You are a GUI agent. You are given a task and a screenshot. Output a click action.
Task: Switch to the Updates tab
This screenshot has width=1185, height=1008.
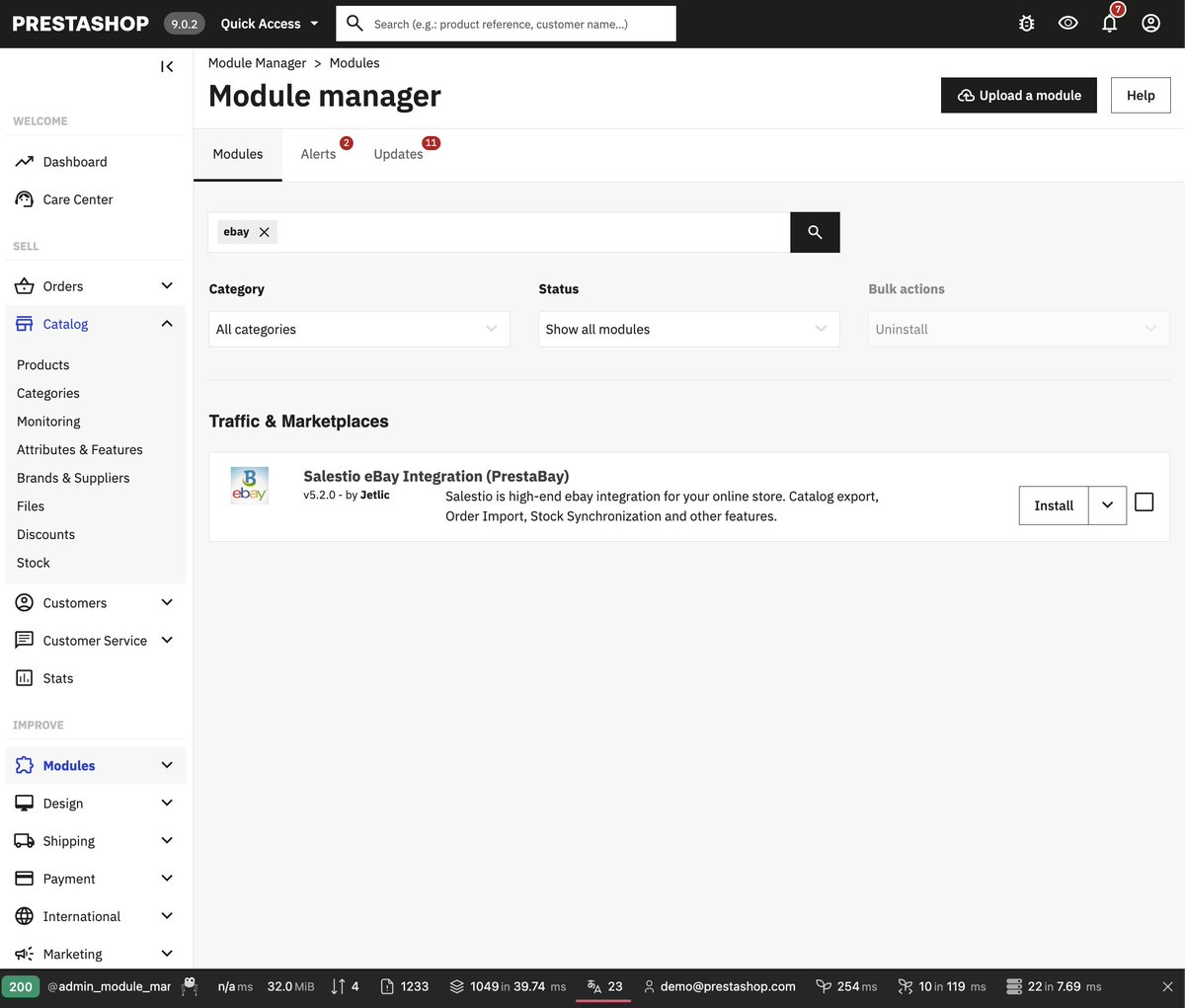399,154
